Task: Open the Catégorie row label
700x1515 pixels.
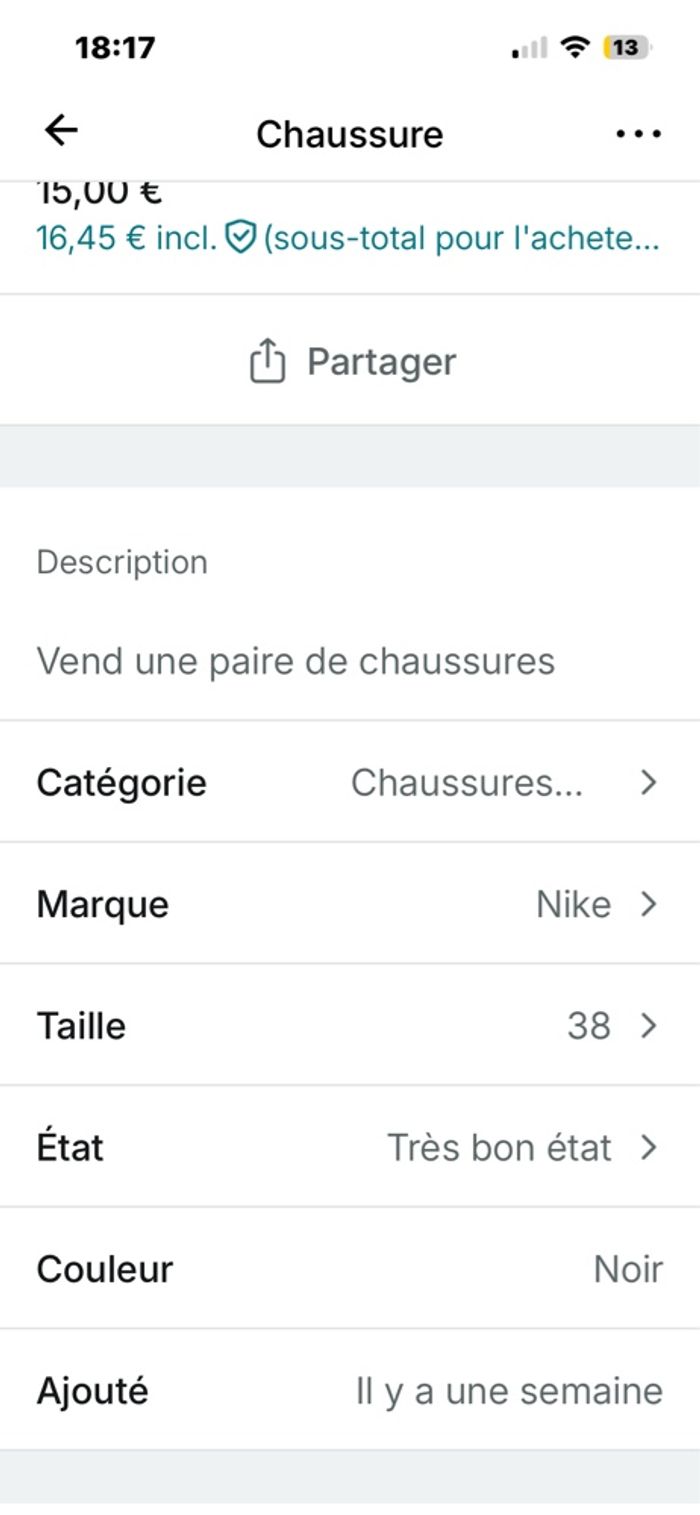Action: [121, 782]
